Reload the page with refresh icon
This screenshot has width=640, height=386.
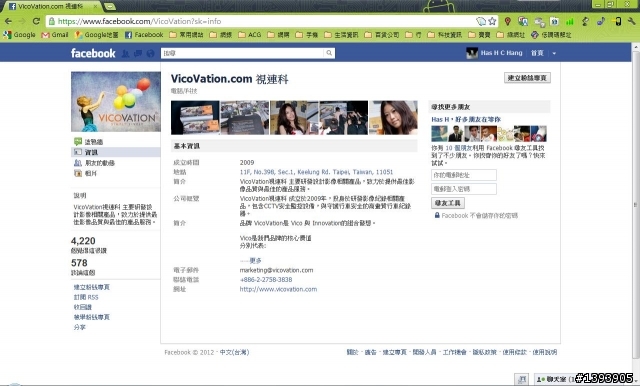36,21
